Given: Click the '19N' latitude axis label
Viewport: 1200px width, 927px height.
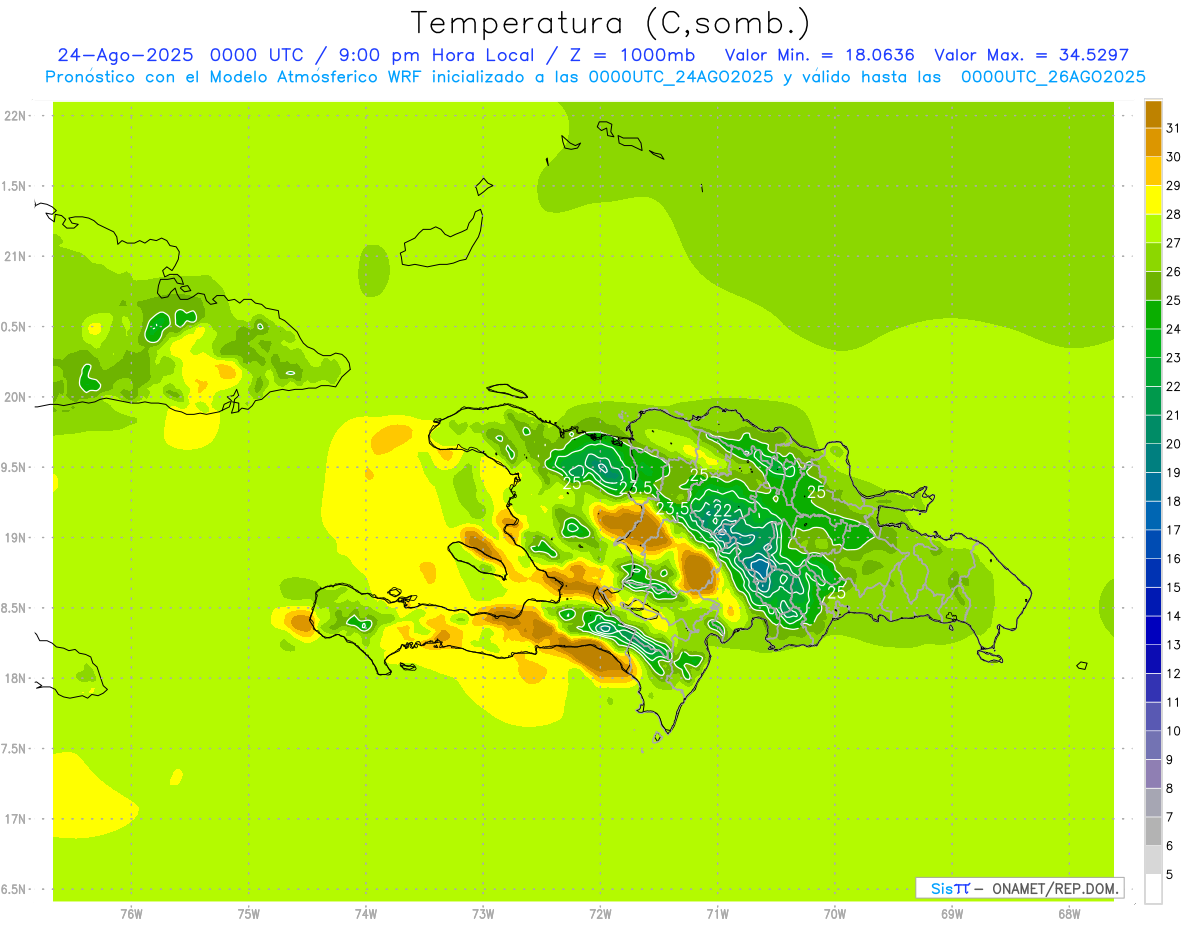Looking at the screenshot, I should pyautogui.click(x=15, y=538).
